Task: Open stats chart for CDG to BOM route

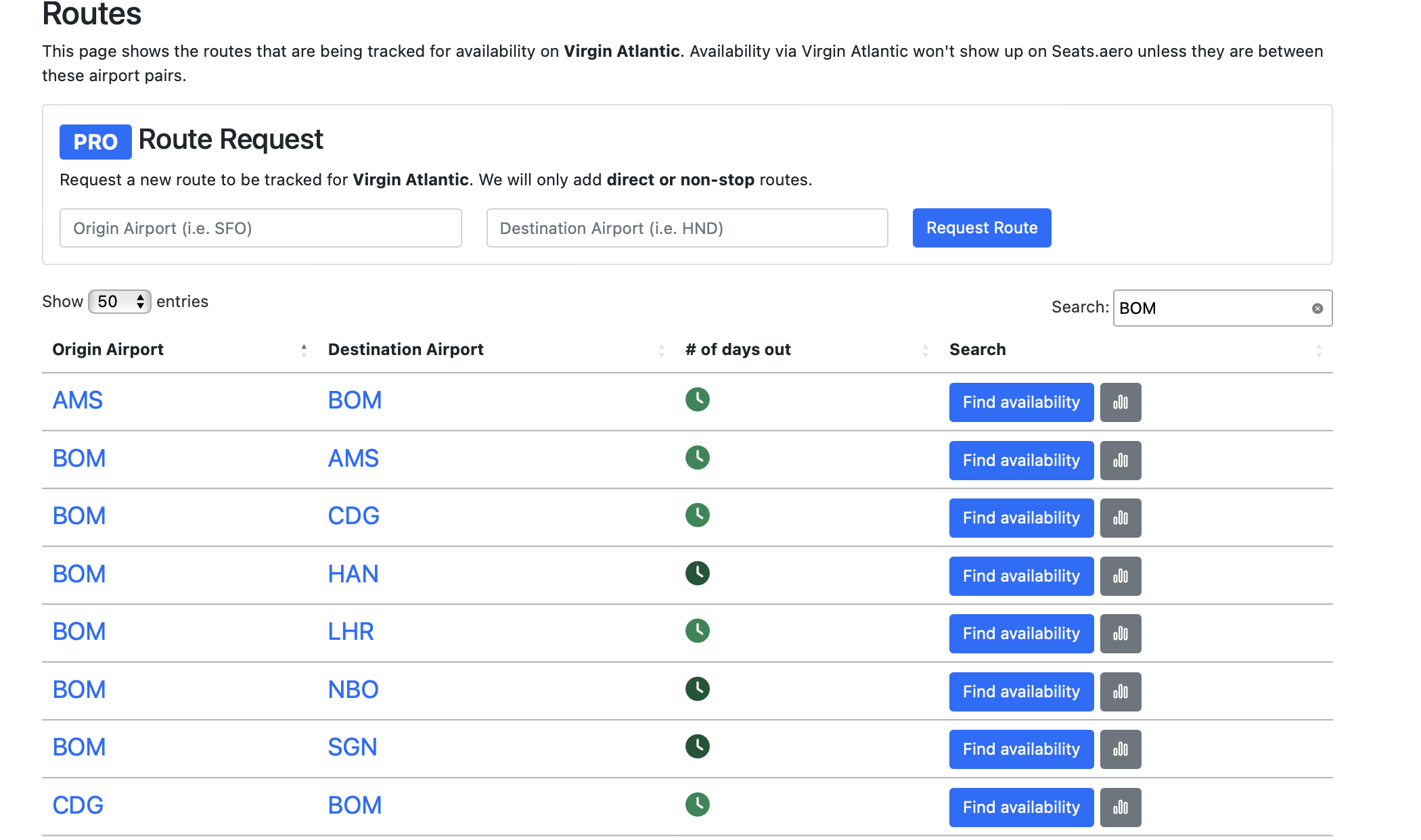Action: pos(1120,808)
